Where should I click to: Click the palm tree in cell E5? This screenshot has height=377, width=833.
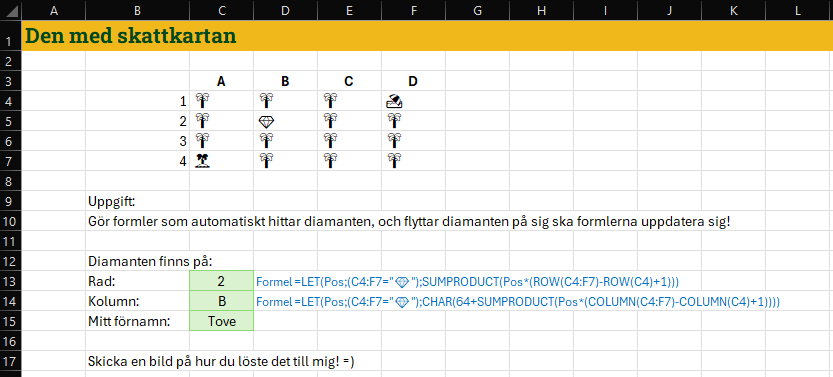tap(330, 121)
